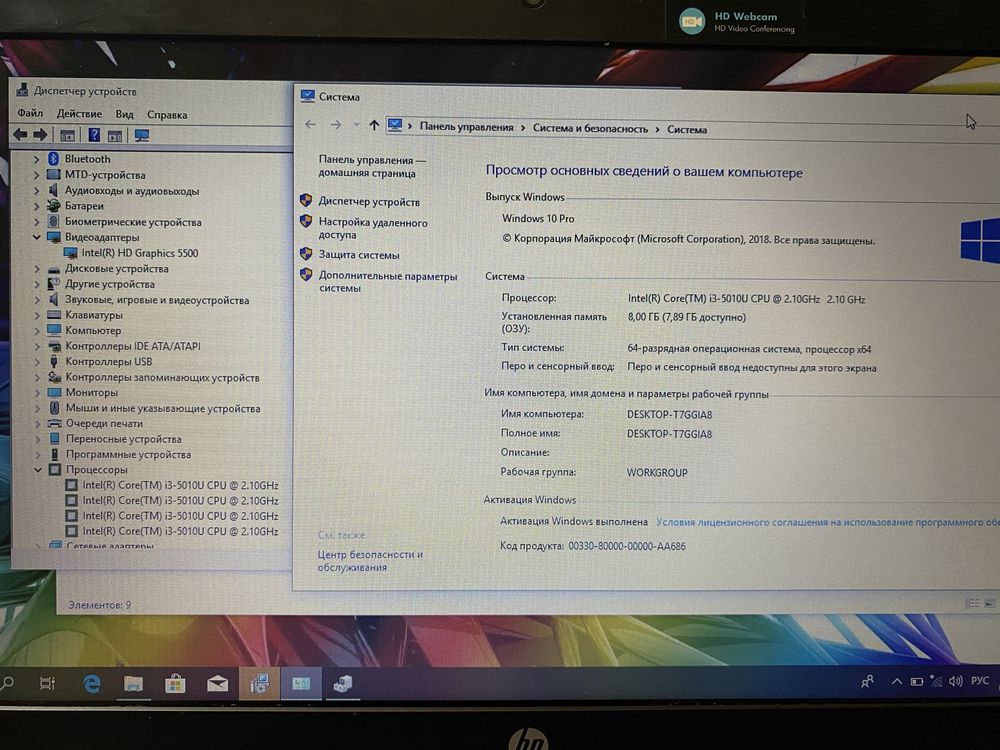Expand the Дисковые устройства node
Screen dimensions: 1000x750
pos(37,268)
